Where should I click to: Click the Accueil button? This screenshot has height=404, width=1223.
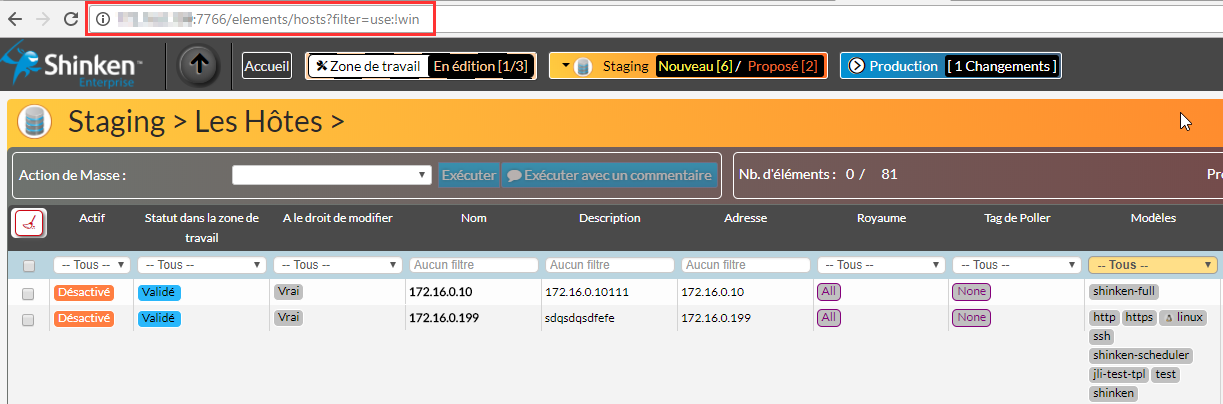click(267, 66)
